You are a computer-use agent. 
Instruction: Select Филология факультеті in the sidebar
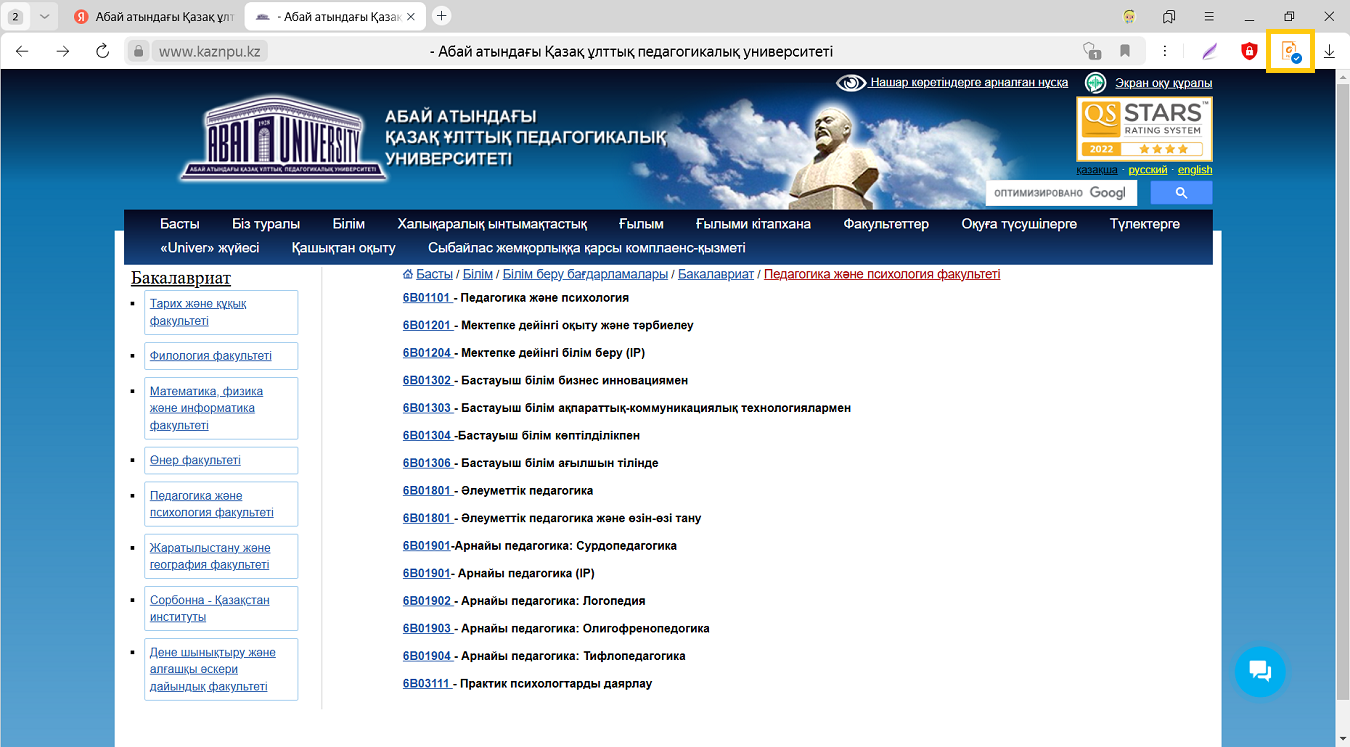(210, 356)
